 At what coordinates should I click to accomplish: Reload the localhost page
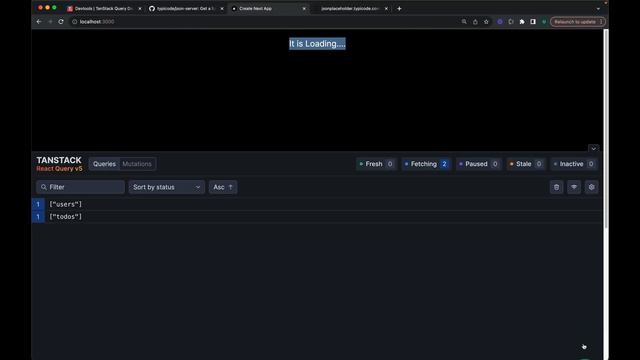61,22
